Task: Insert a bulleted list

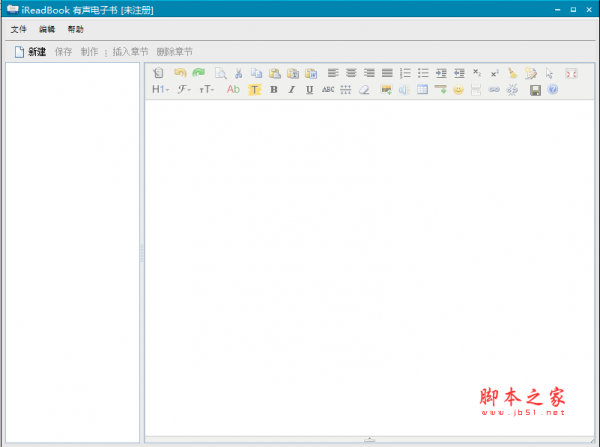Action: click(x=423, y=73)
